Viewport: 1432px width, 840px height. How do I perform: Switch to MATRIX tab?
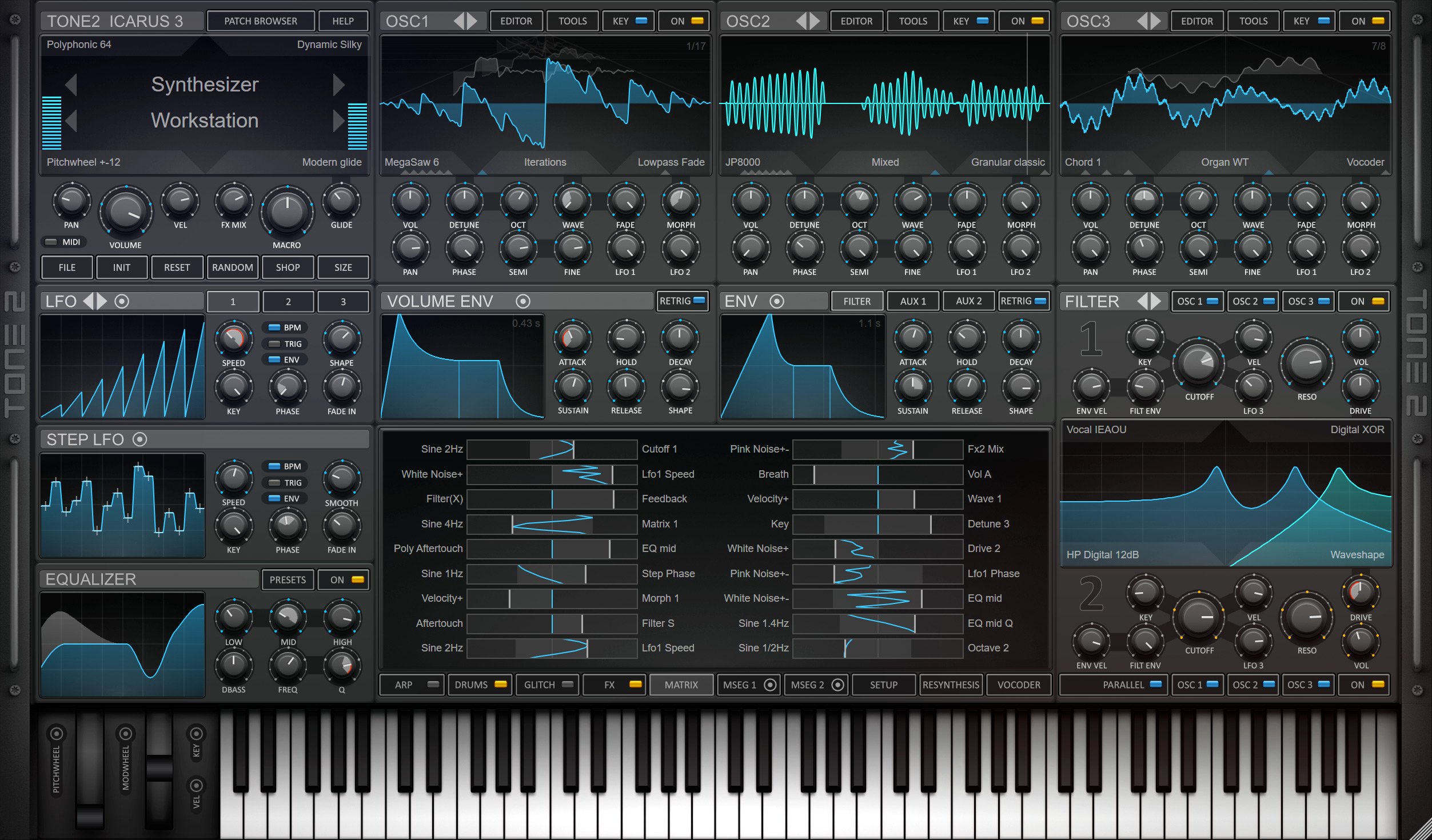[x=681, y=685]
